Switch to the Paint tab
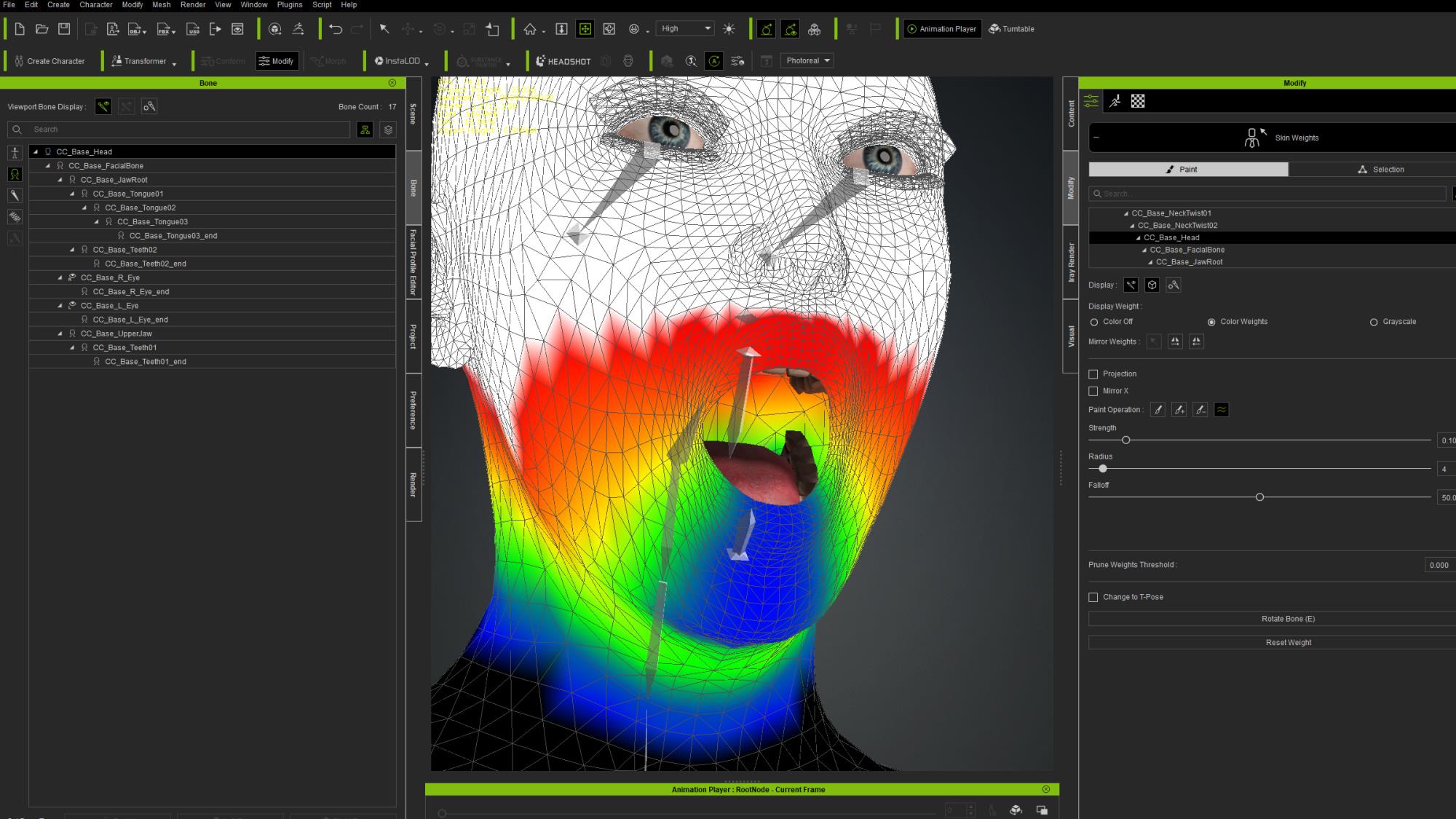Screen dimensions: 1456x819 click(x=1188, y=170)
